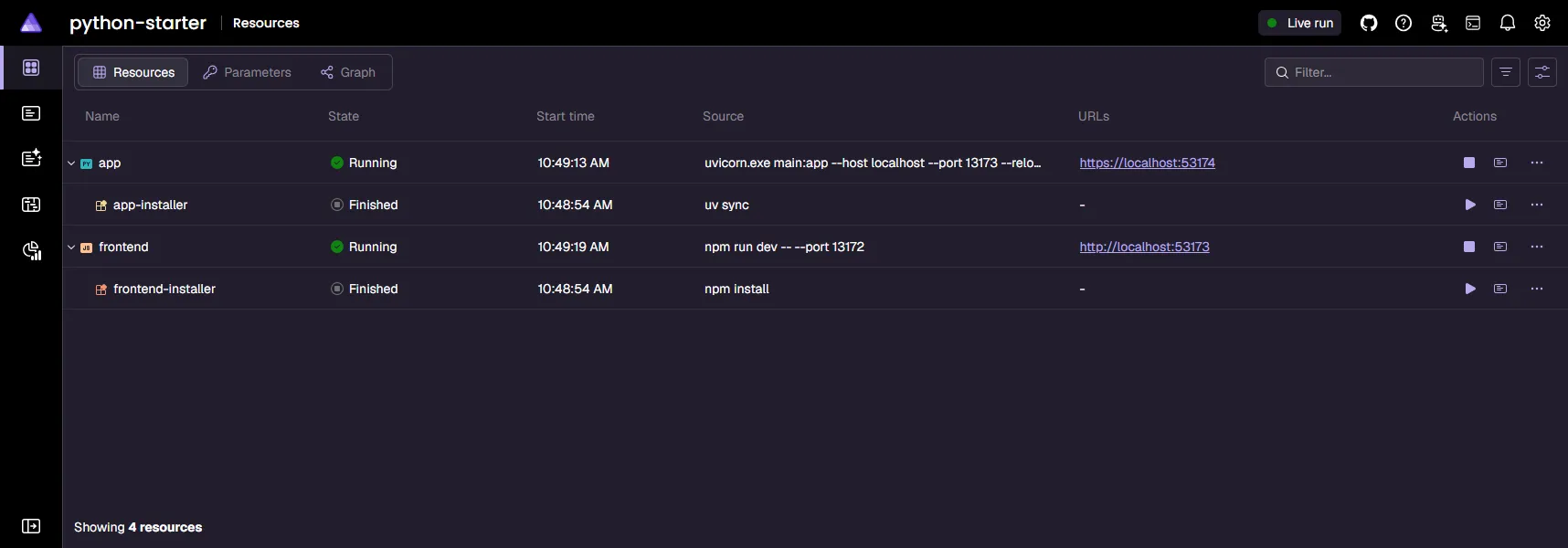Stop the frontend resource
Image resolution: width=1568 pixels, height=548 pixels.
click(x=1469, y=247)
